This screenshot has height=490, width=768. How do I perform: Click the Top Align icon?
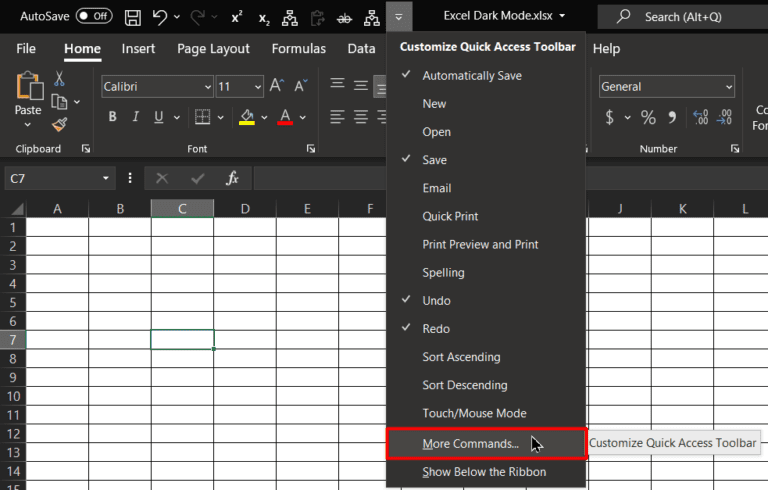(x=337, y=84)
